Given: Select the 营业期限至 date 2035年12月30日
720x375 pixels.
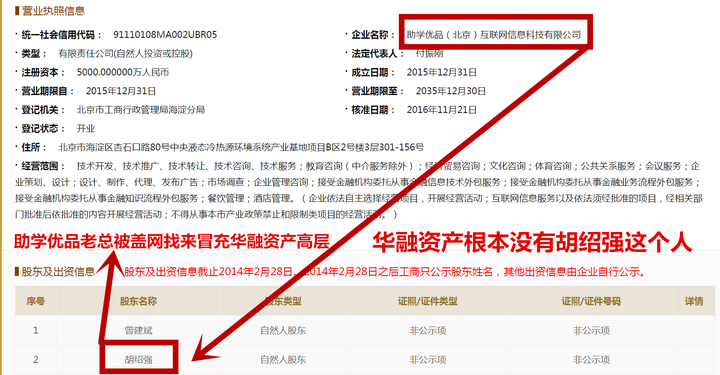Looking at the screenshot, I should pos(451,91).
